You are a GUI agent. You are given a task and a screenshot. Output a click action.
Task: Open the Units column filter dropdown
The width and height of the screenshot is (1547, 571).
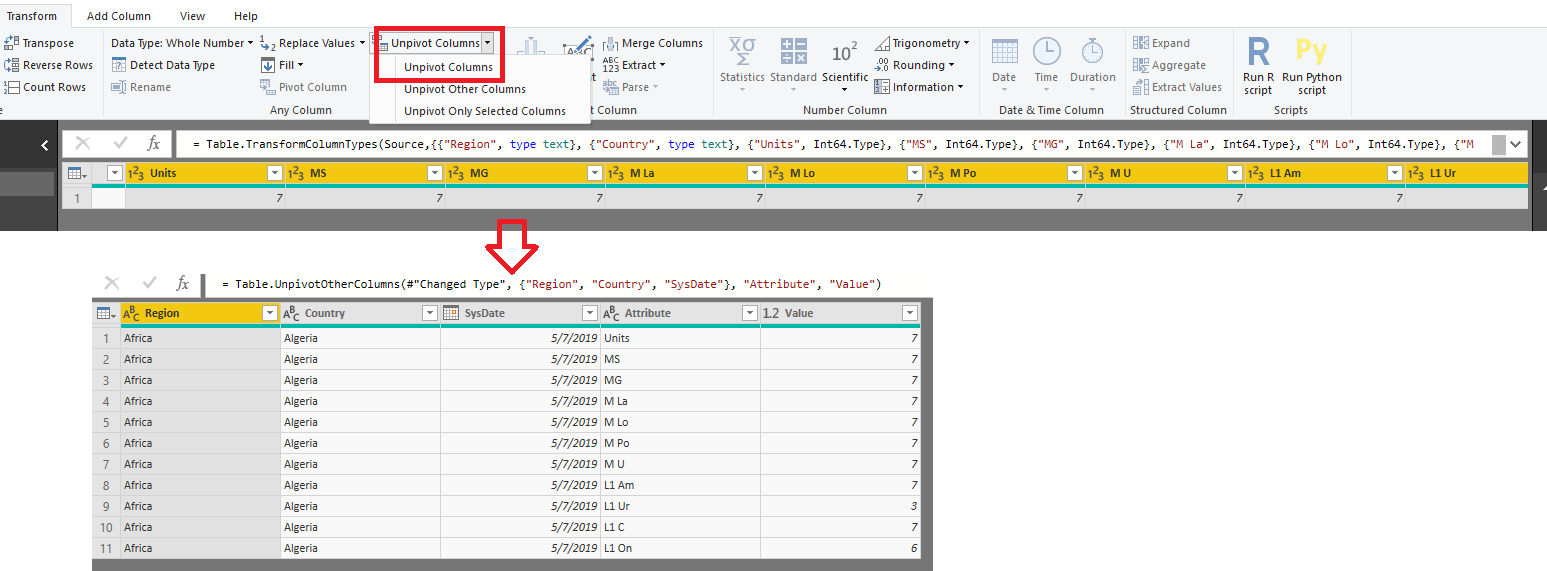(275, 173)
